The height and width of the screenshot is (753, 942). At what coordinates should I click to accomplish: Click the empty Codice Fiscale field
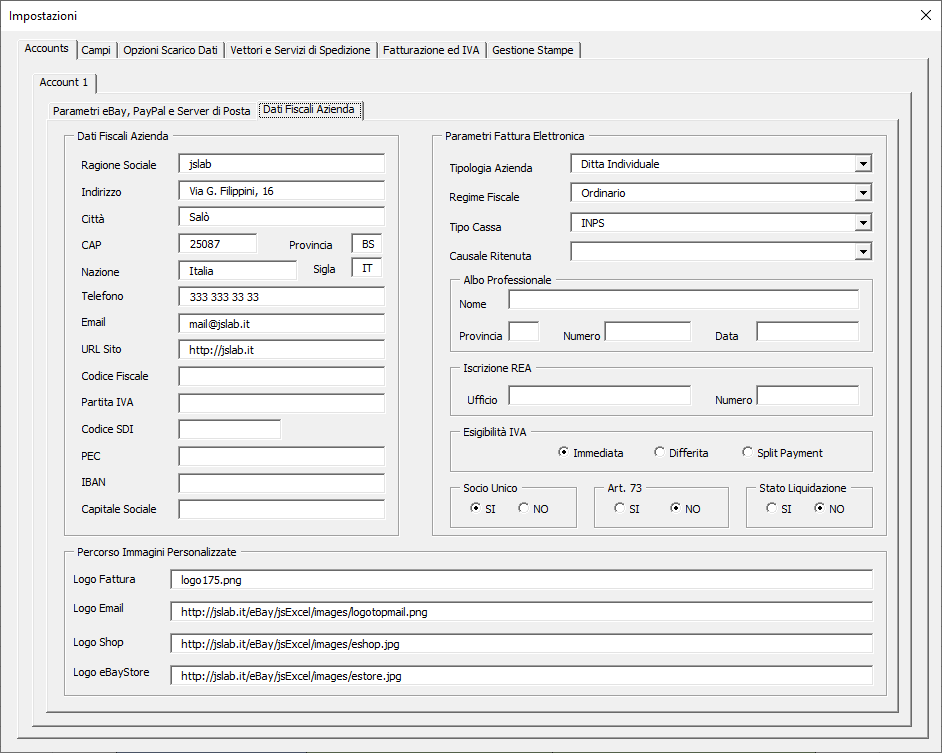[x=281, y=377]
